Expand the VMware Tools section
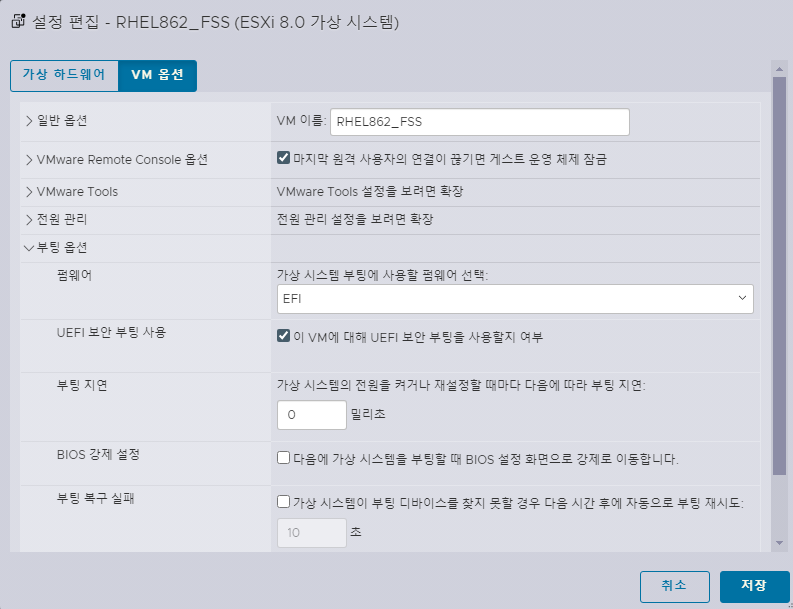This screenshot has height=609, width=793. coord(29,192)
